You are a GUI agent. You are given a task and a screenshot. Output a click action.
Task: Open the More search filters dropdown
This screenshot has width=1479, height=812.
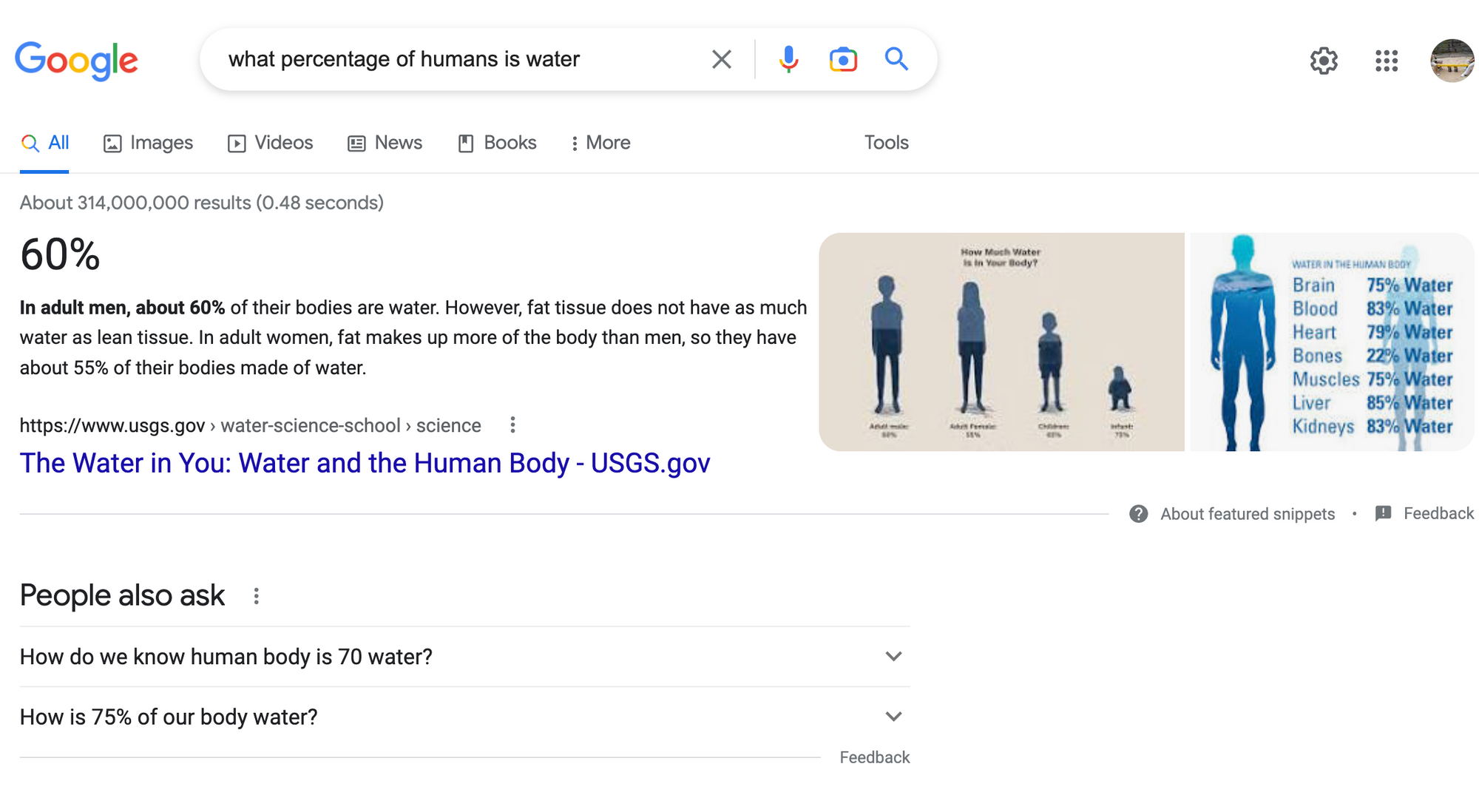coord(600,143)
